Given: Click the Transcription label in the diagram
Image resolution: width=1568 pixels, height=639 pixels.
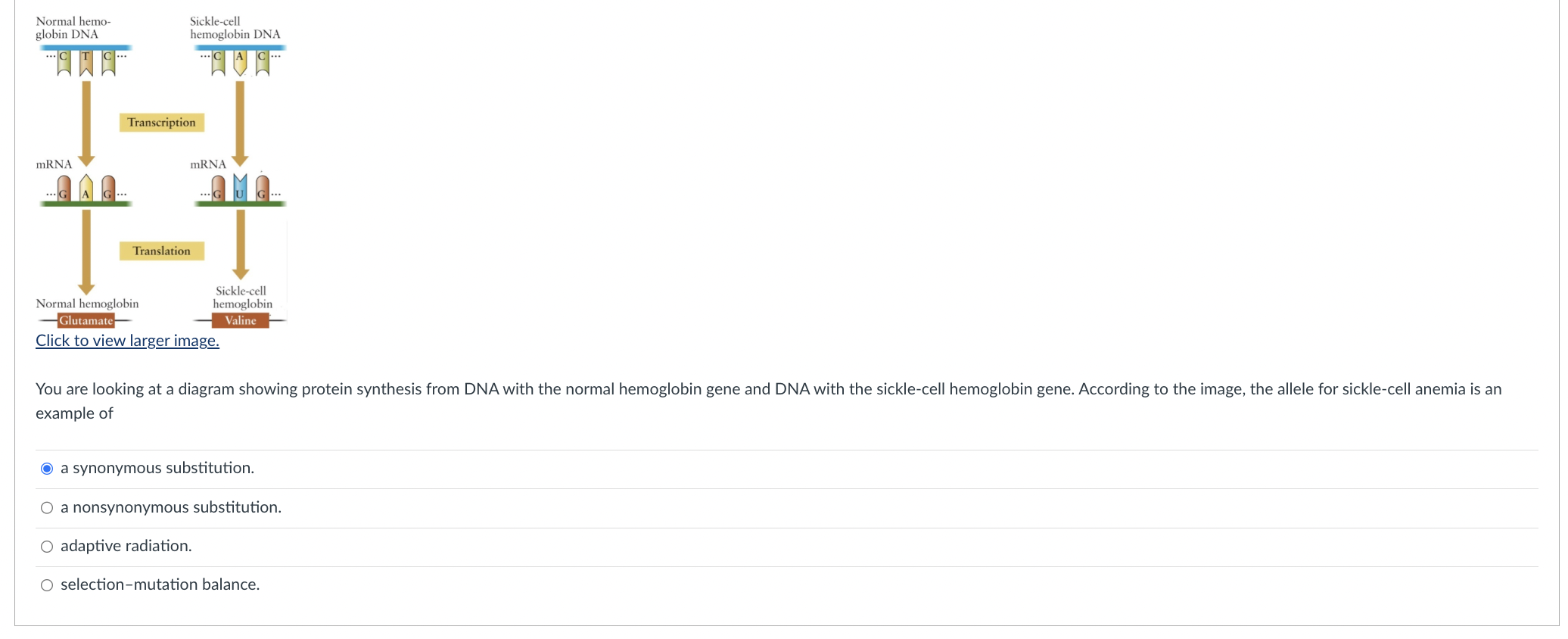Looking at the screenshot, I should (x=161, y=122).
